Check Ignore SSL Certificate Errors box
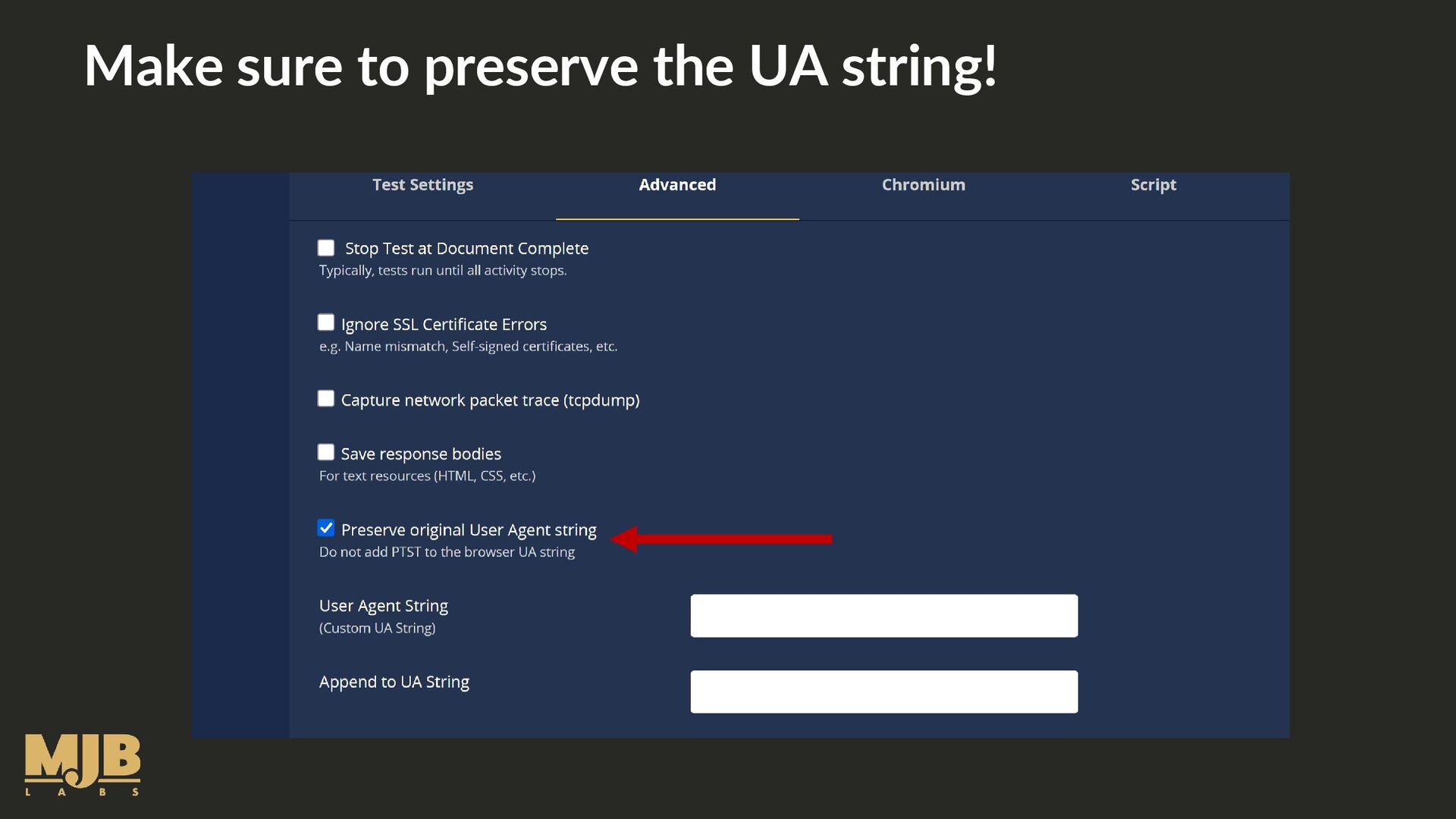 (x=326, y=322)
